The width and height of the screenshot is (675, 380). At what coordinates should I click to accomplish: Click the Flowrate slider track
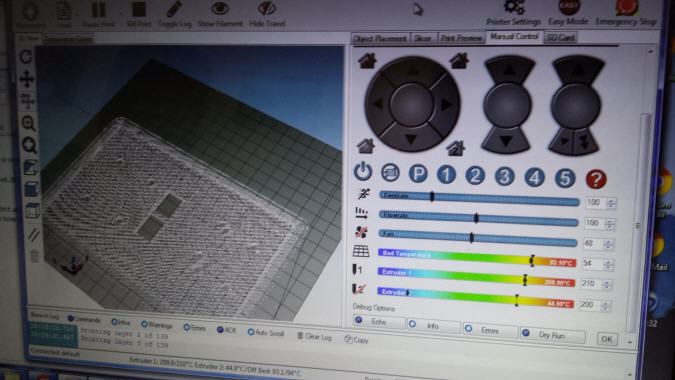[x=478, y=218]
